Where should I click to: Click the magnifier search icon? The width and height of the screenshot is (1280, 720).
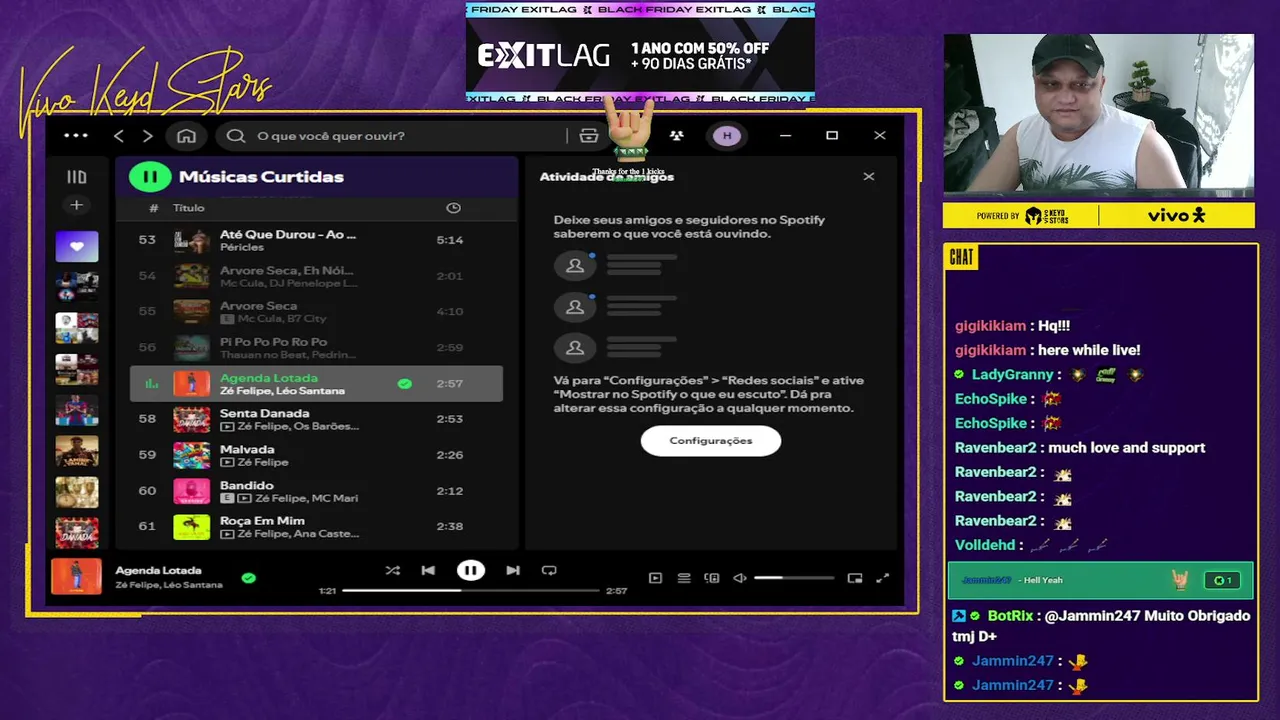click(236, 136)
